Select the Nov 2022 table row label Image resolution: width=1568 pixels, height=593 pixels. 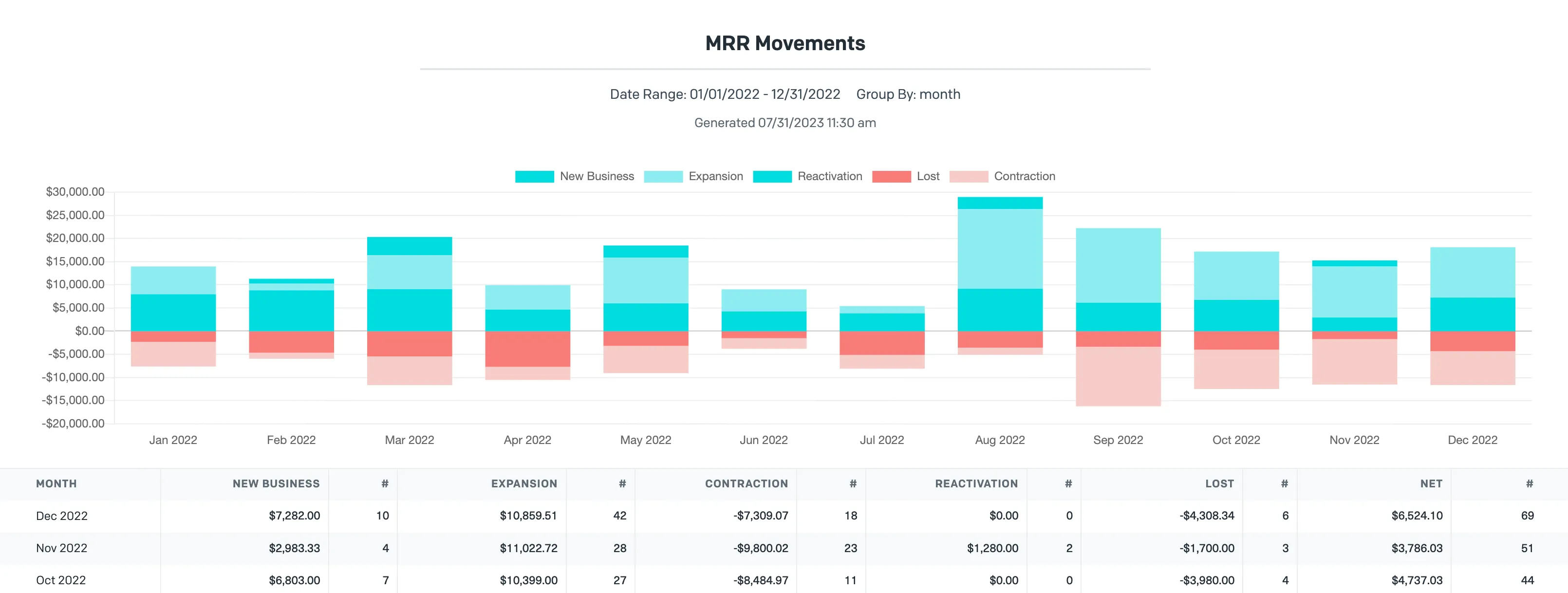61,548
